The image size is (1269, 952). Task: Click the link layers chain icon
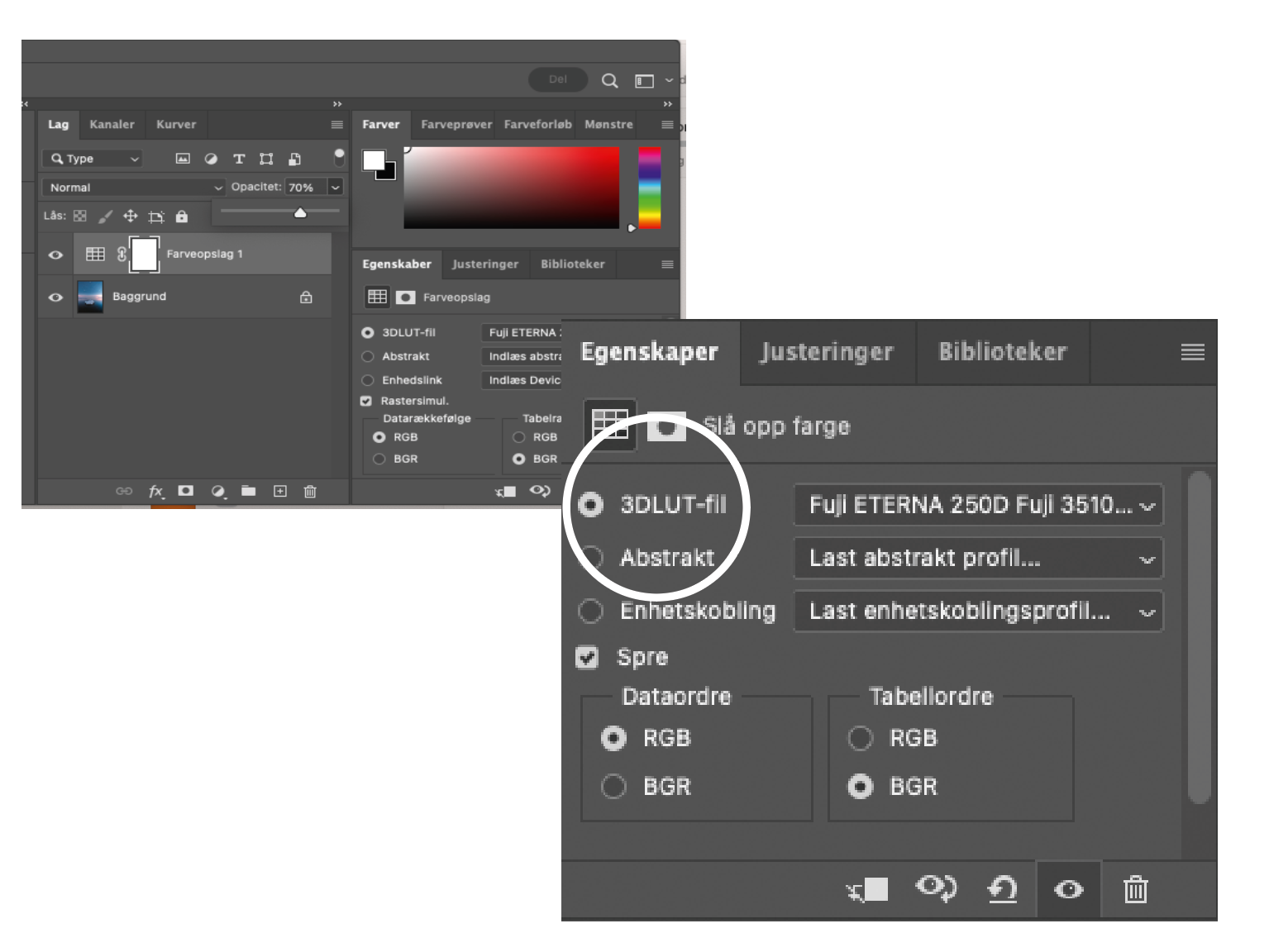[x=124, y=491]
